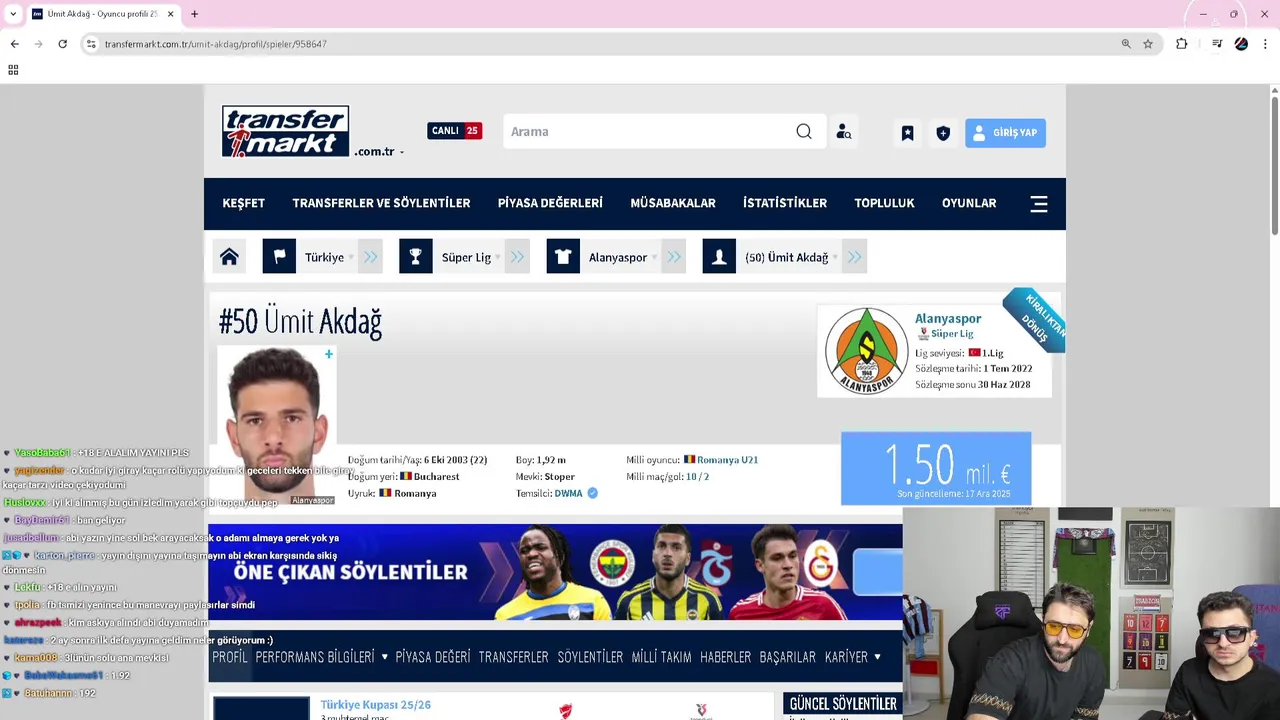Select the Transferler profile tab
This screenshot has height=720, width=1280.
[x=513, y=657]
